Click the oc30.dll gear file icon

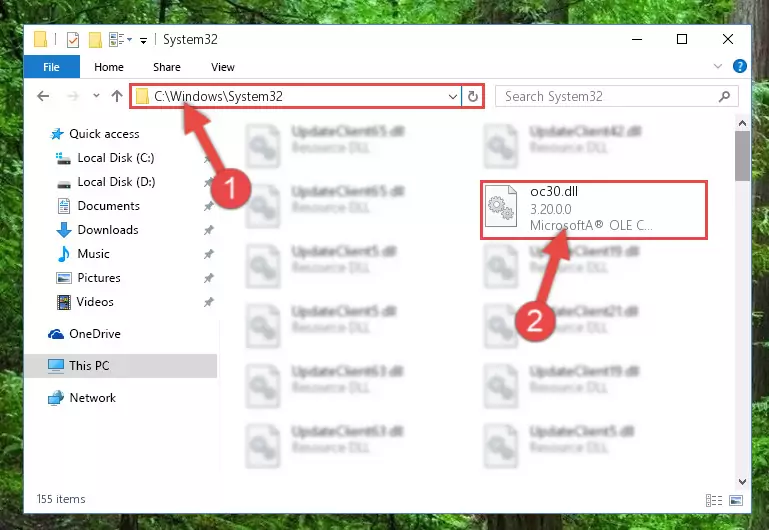(x=501, y=206)
